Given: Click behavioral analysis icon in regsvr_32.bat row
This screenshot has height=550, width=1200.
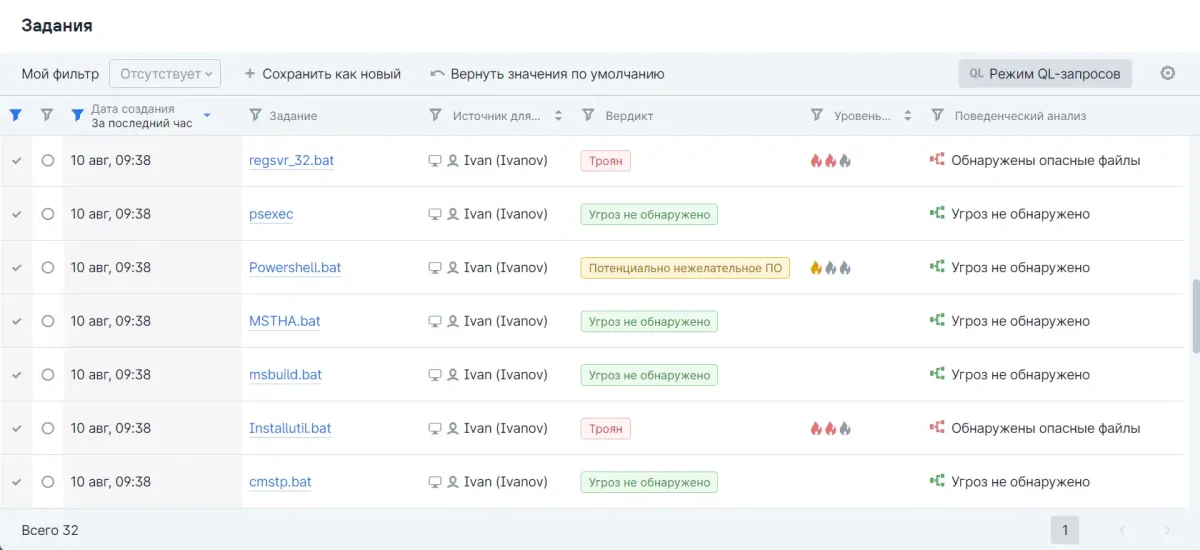Looking at the screenshot, I should [937, 160].
